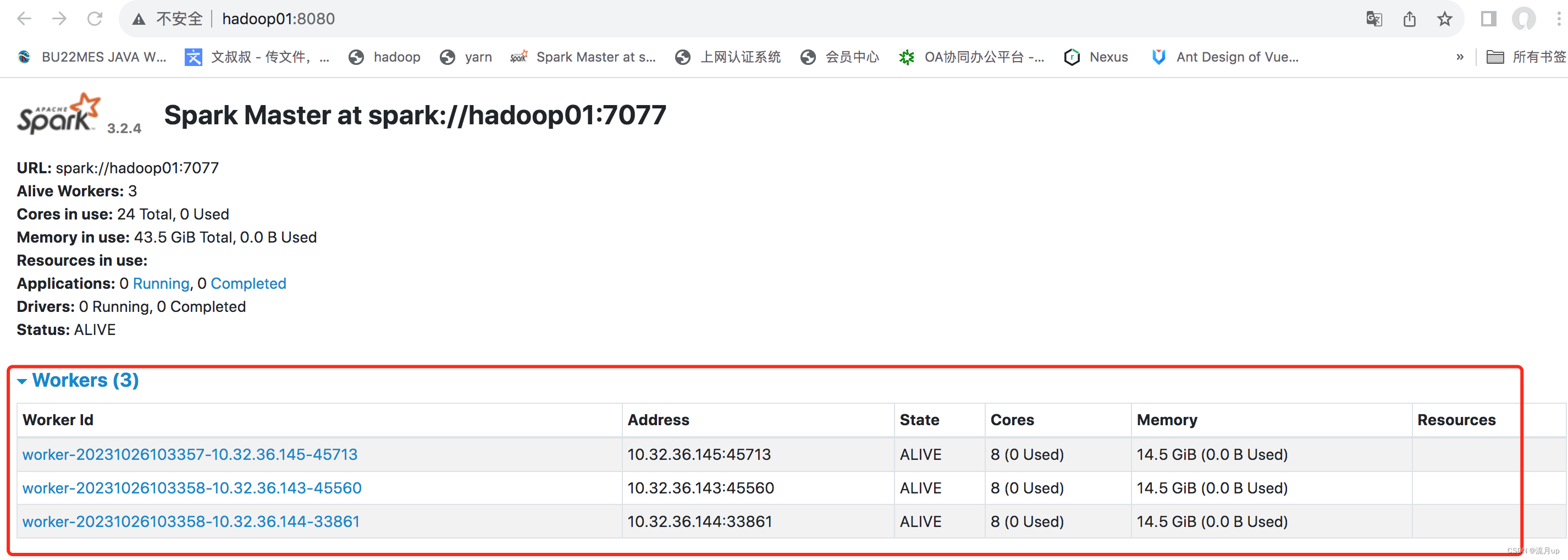Go back with the browser back arrow
This screenshot has width=1568, height=560.
coord(24,19)
